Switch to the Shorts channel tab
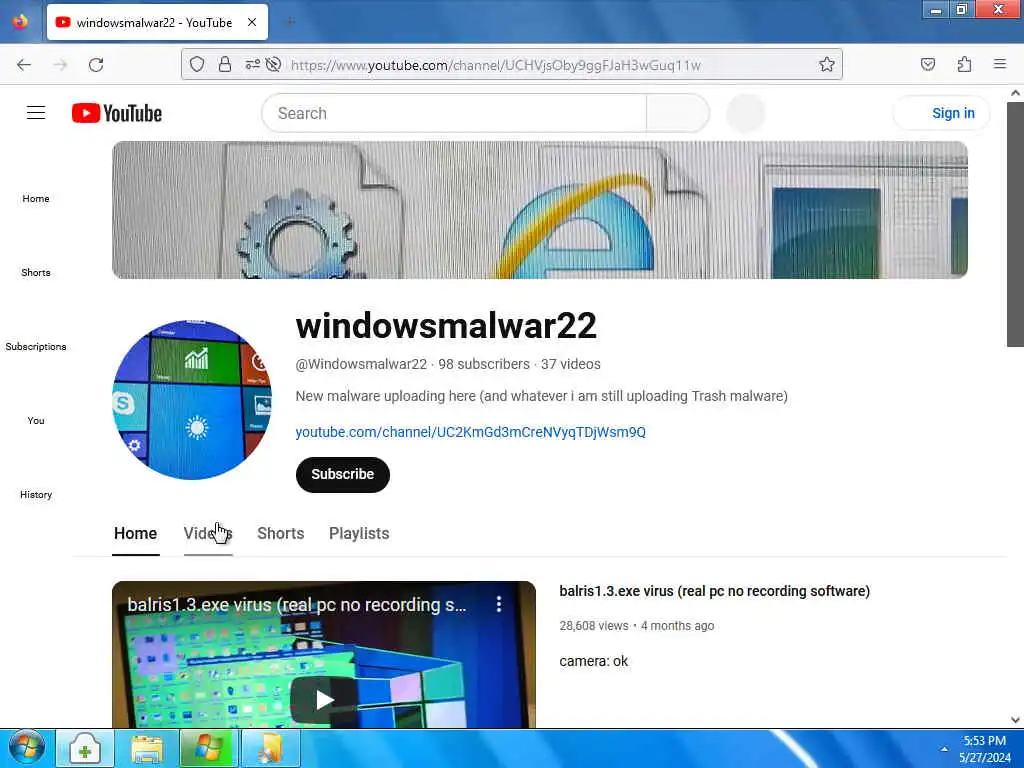1024x768 pixels. click(281, 534)
